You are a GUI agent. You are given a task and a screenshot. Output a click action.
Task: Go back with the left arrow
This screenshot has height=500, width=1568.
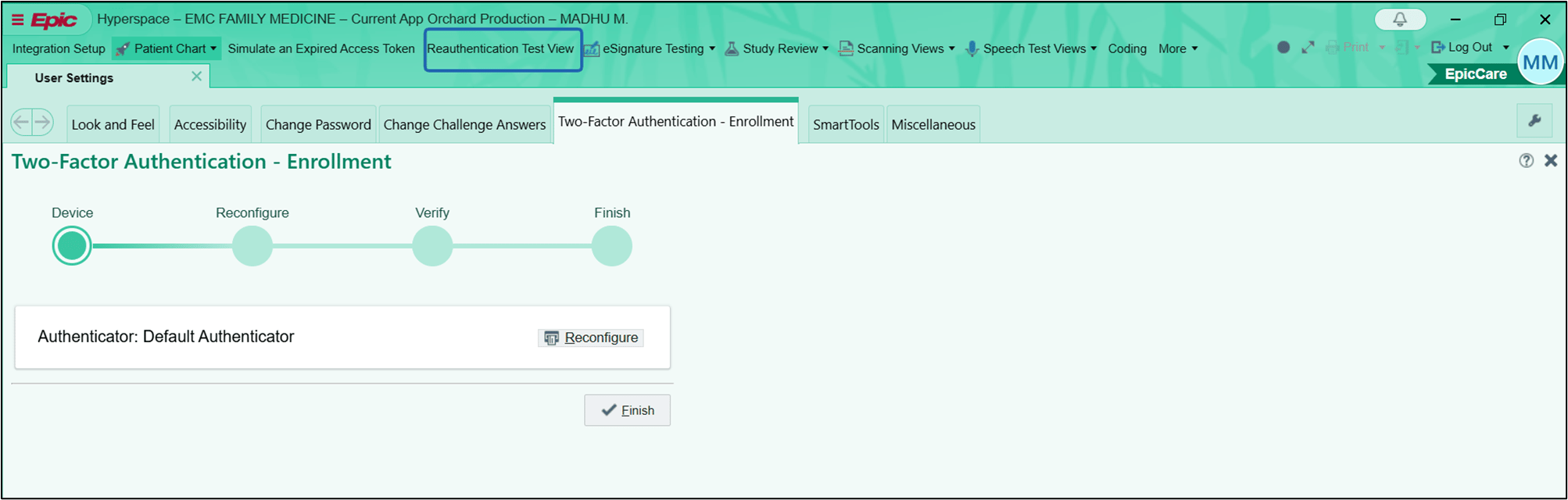pos(22,122)
